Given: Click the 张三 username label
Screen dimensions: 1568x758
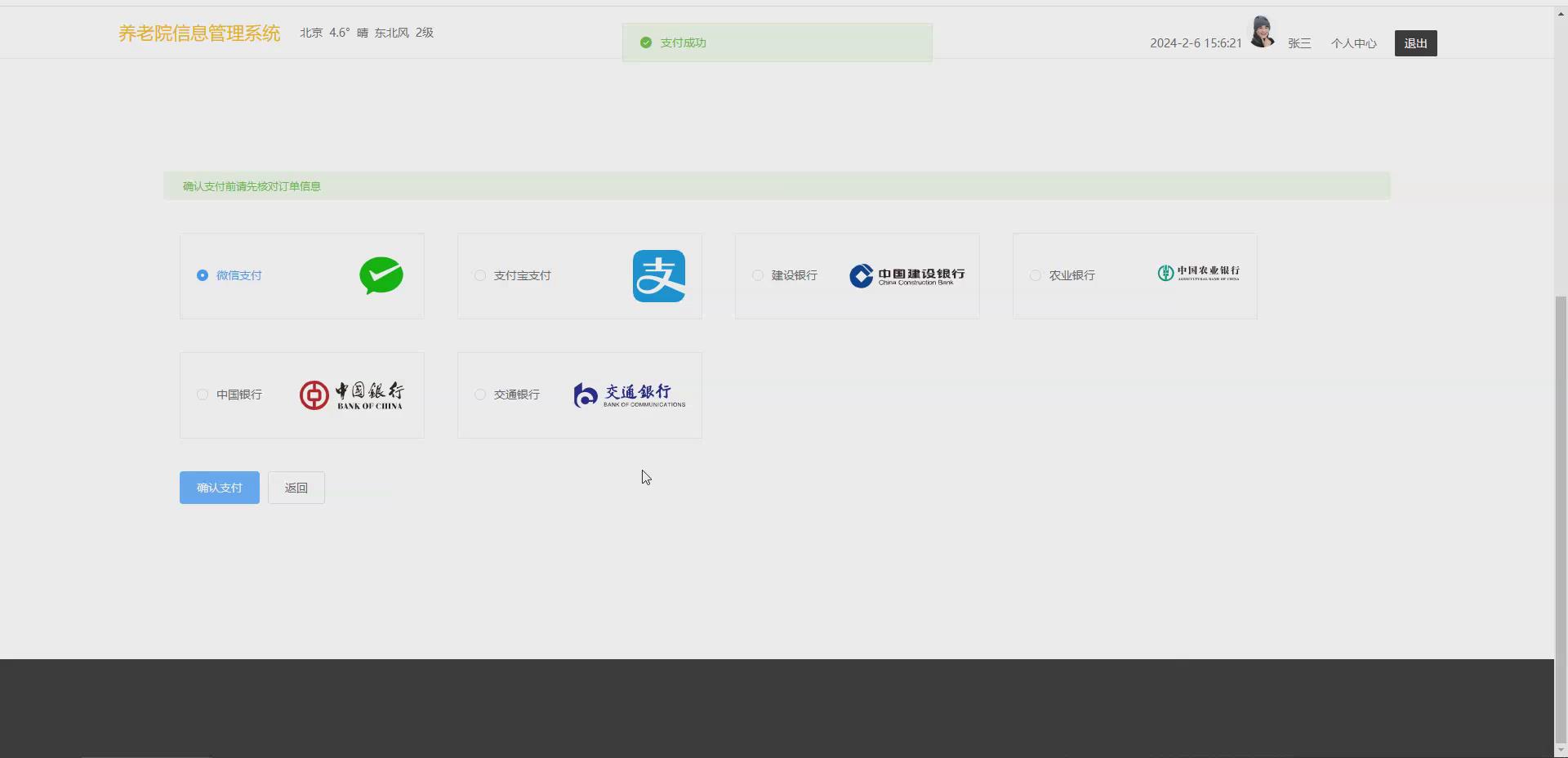Looking at the screenshot, I should click(1298, 42).
